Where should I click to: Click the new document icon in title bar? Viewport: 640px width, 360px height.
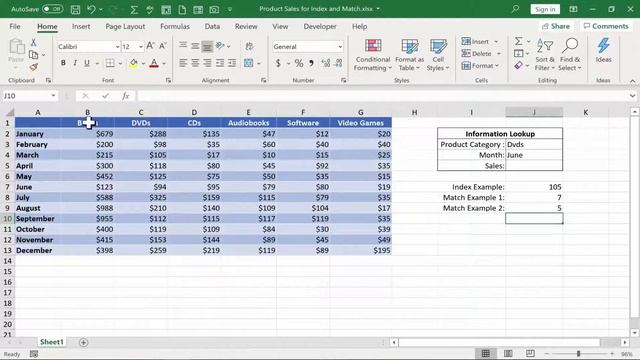point(182,9)
